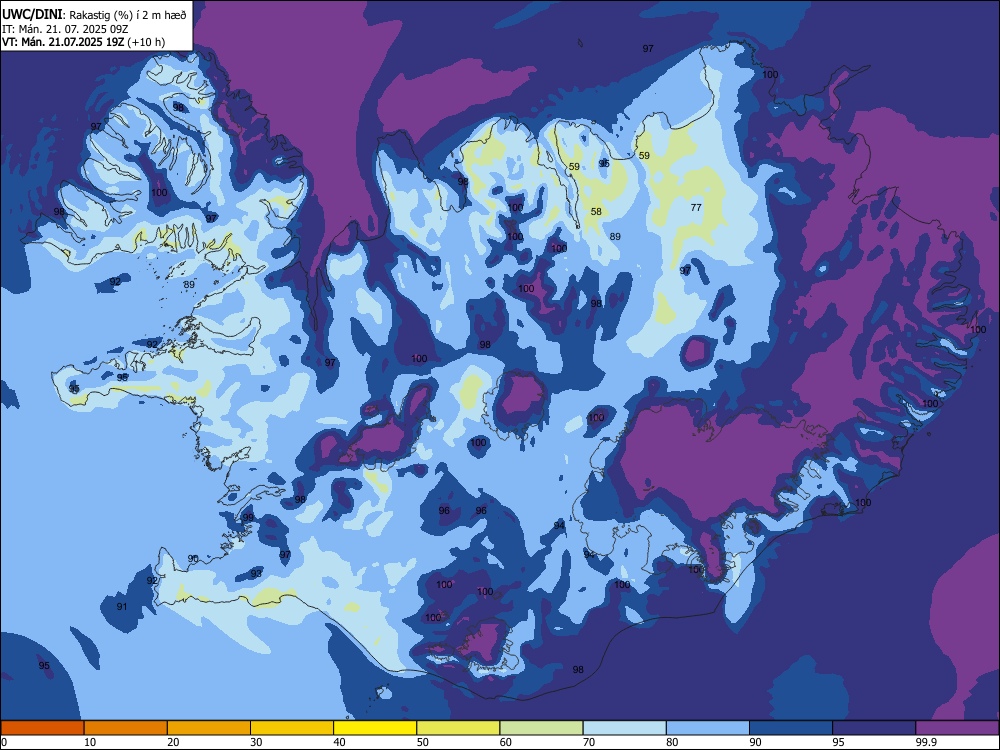
Task: Click the legend tick label 80
Action: point(673,742)
